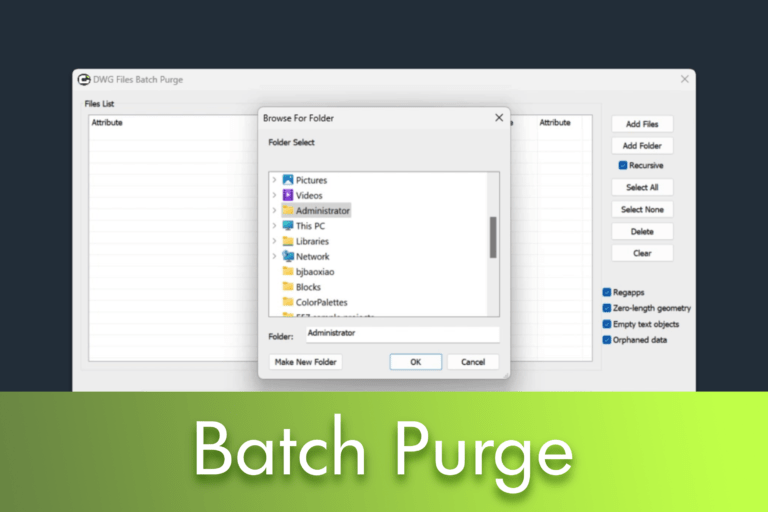Image resolution: width=768 pixels, height=512 pixels.
Task: Select Libraries in the tree
Action: (x=312, y=242)
